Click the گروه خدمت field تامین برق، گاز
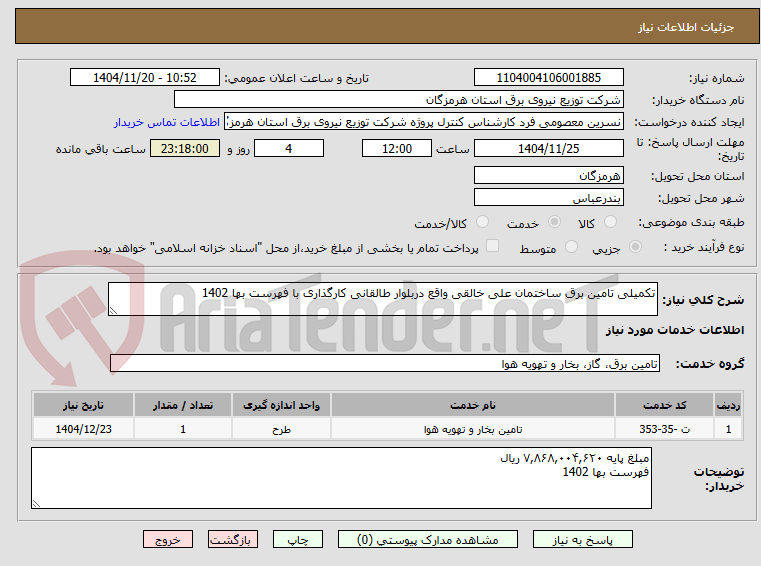The image size is (761, 566). (x=385, y=364)
